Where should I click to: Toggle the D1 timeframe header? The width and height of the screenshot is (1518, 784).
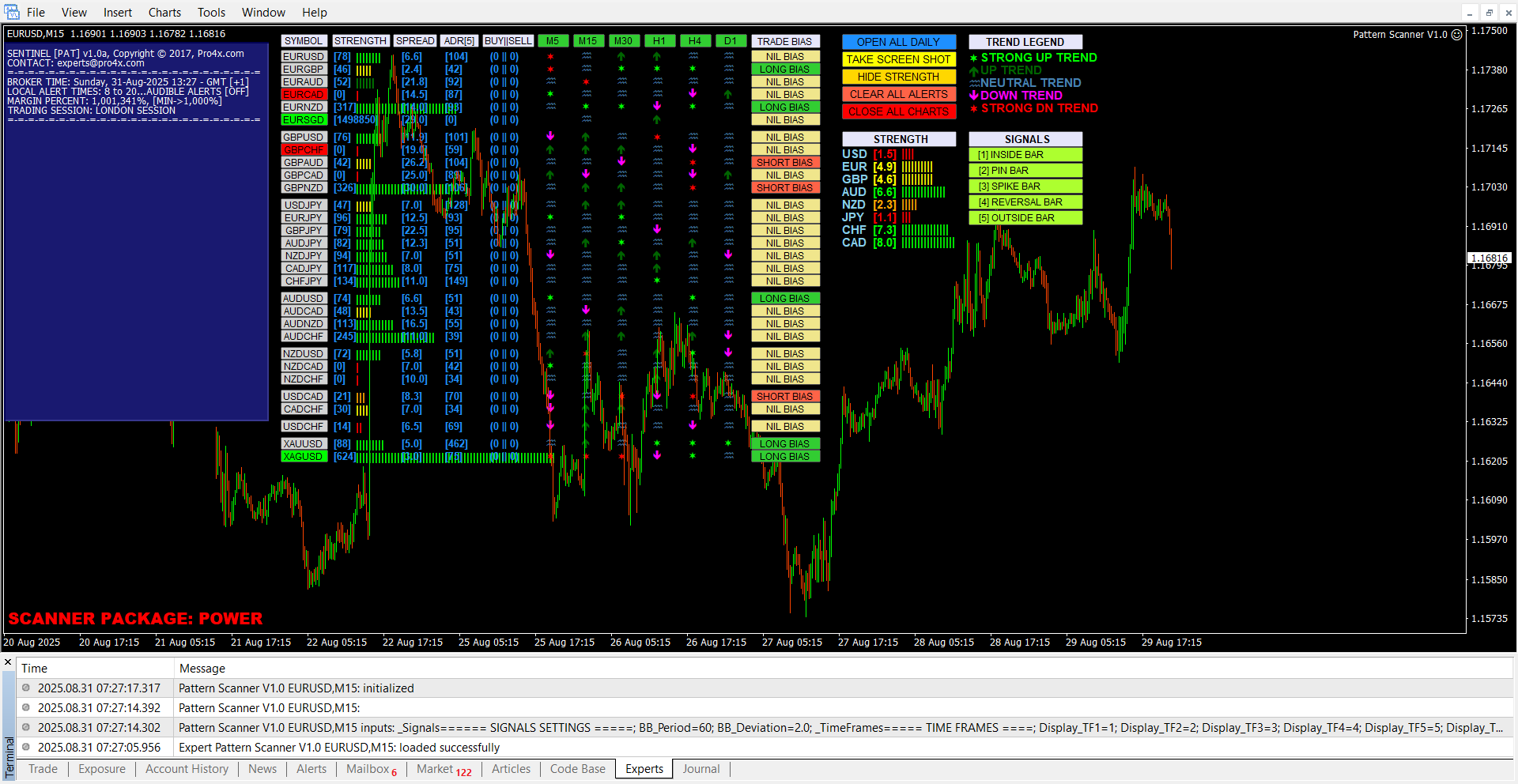pos(730,41)
